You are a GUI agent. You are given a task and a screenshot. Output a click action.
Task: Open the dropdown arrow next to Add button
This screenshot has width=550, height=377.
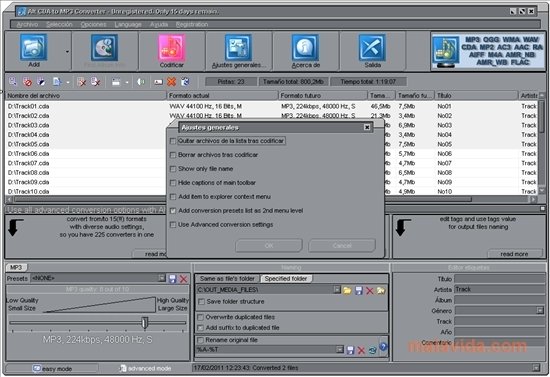(67, 52)
